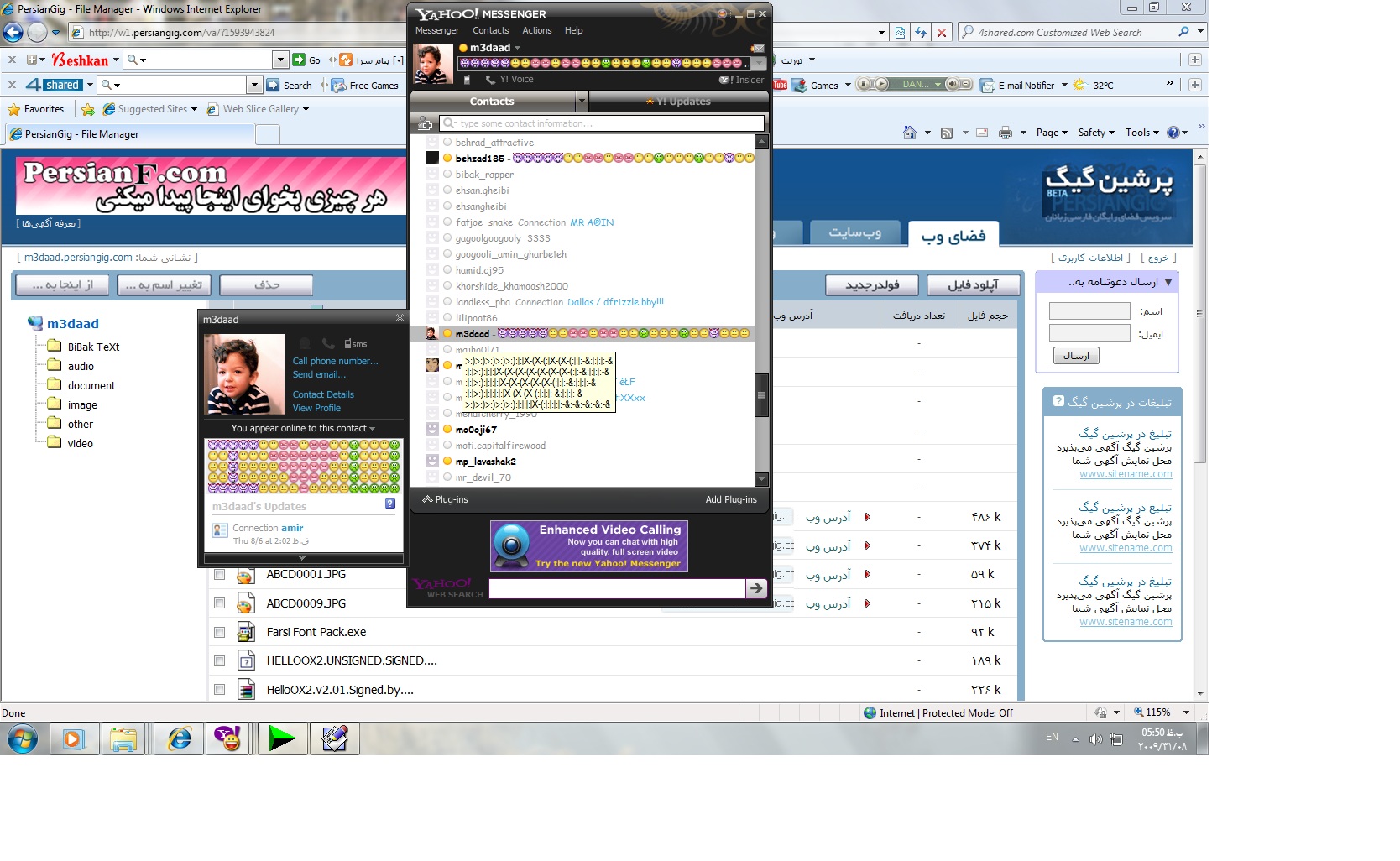Expand the Web Slice Gallery dropdown
Image resolution: width=1400 pixels, height=861 pixels.
pos(306,109)
